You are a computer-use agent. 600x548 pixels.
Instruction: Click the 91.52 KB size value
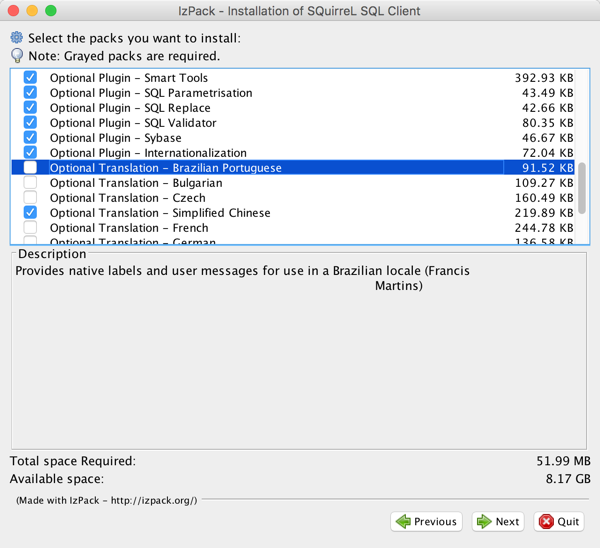coord(548,168)
